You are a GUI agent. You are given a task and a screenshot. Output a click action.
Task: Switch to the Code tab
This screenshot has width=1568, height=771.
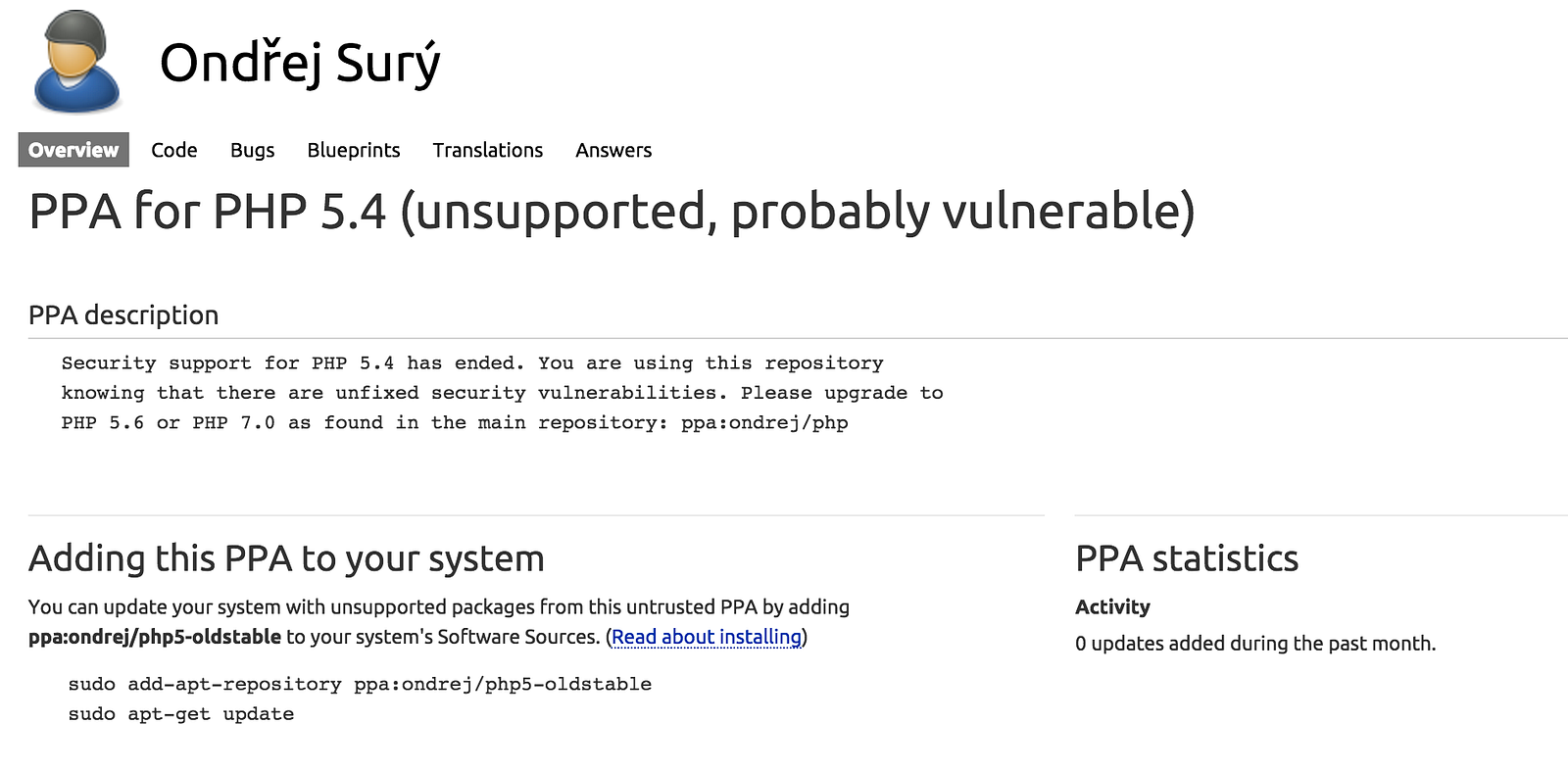click(x=174, y=150)
